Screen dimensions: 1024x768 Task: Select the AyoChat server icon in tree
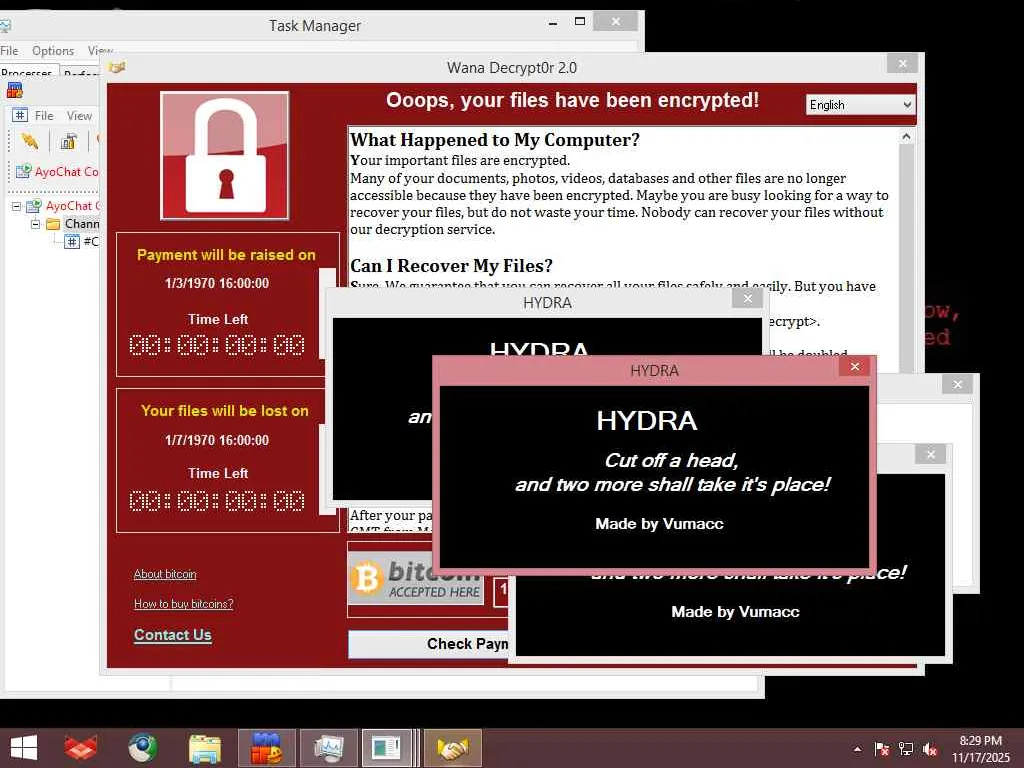coord(34,206)
